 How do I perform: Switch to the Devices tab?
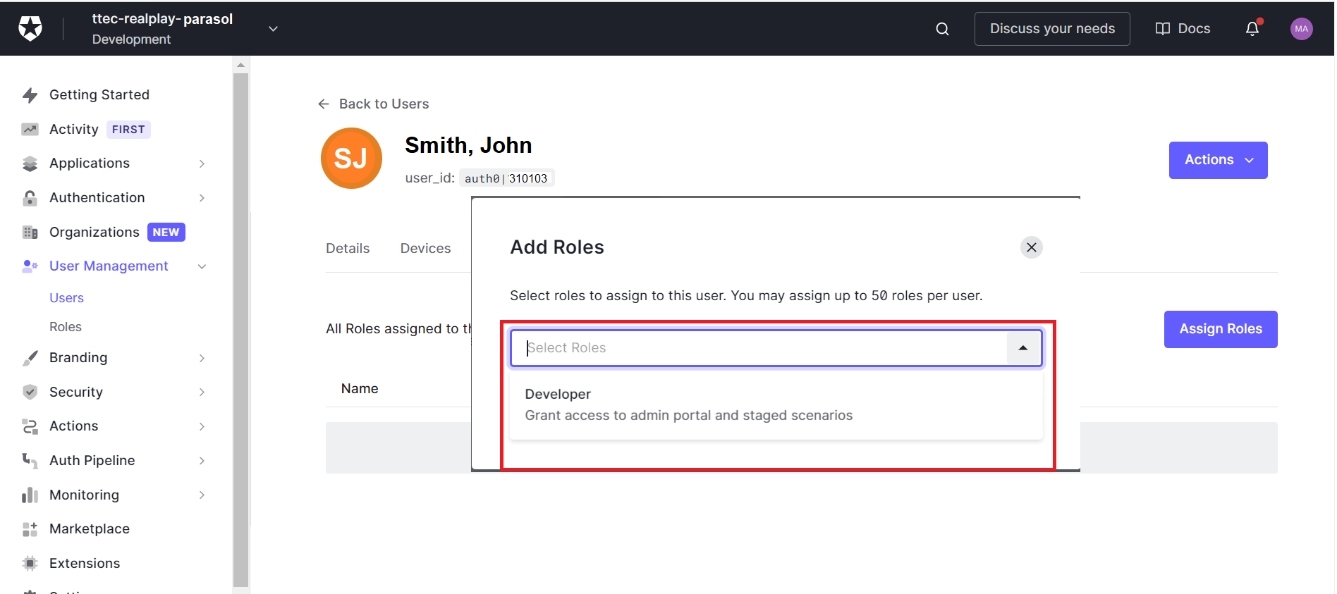pos(425,248)
